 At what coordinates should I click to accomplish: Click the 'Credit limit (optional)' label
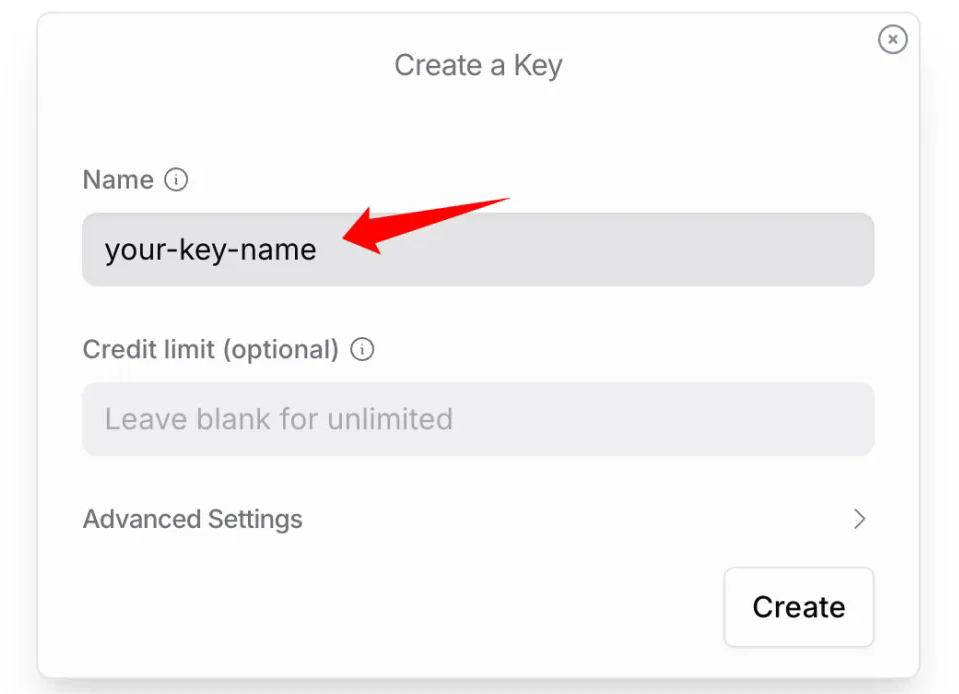(x=210, y=350)
